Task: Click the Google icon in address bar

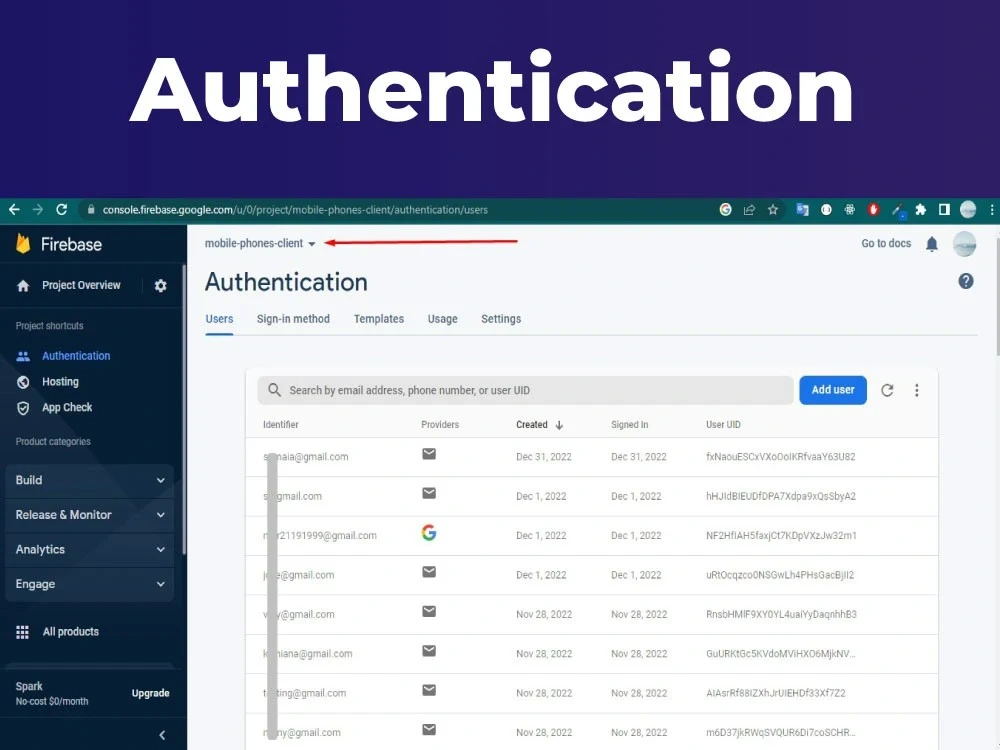Action: [726, 209]
